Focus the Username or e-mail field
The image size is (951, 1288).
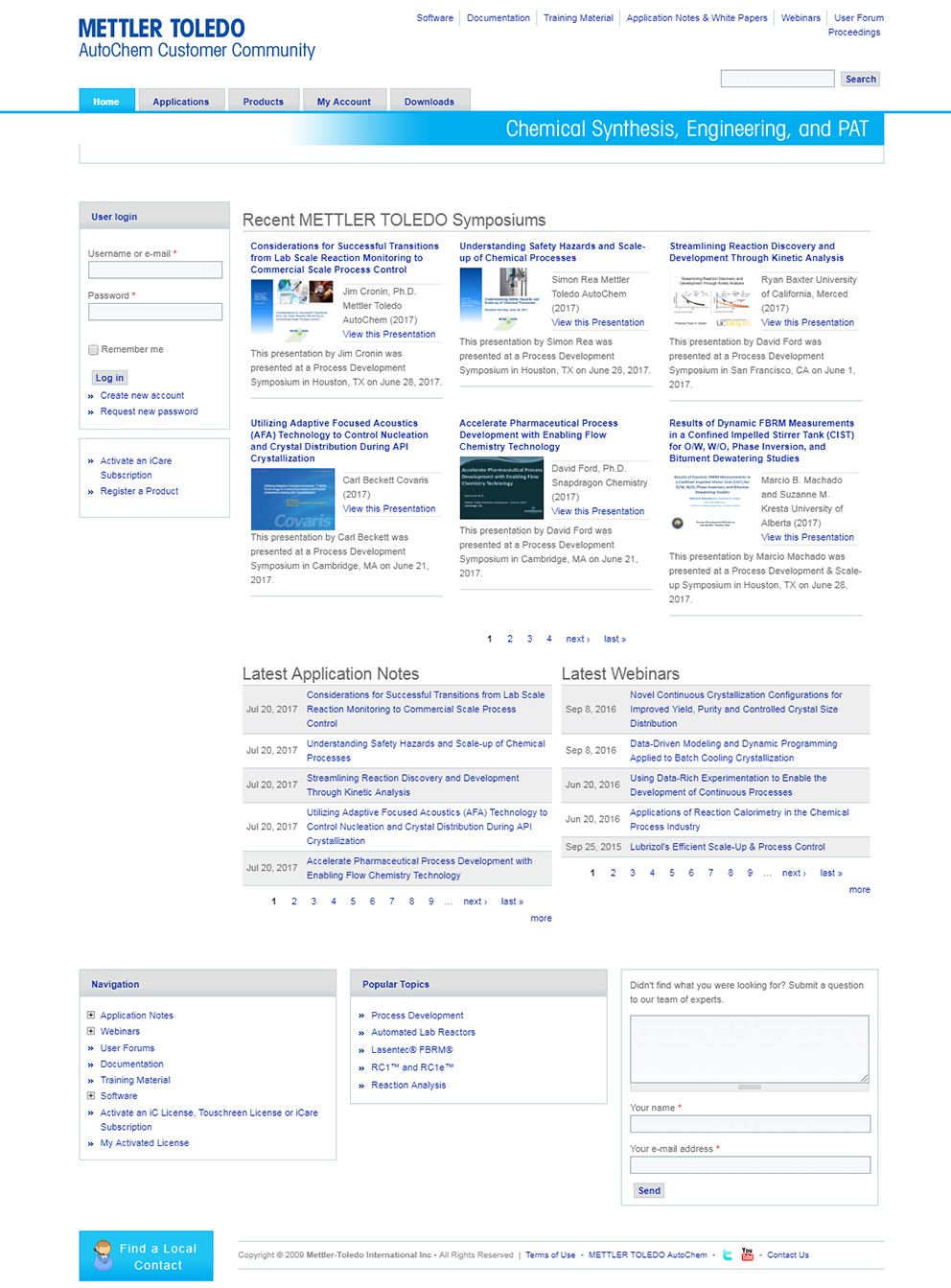point(155,270)
